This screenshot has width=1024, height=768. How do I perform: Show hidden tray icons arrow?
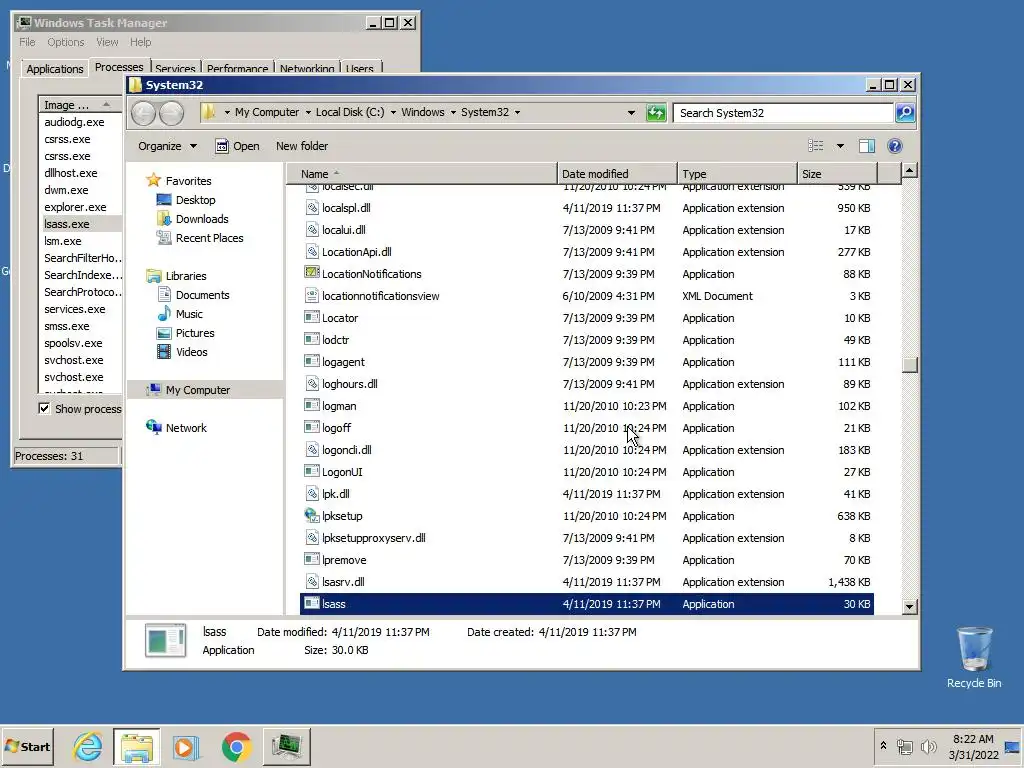click(883, 746)
